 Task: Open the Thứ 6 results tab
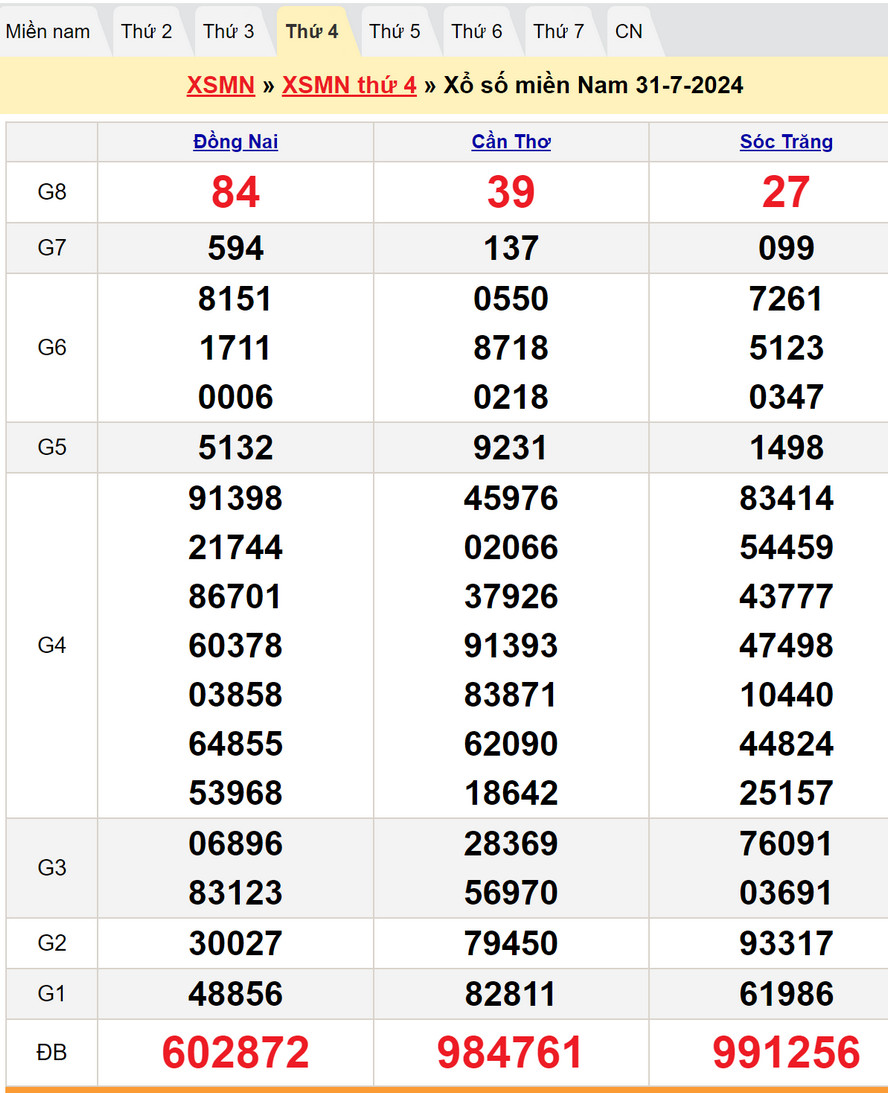coord(477,31)
